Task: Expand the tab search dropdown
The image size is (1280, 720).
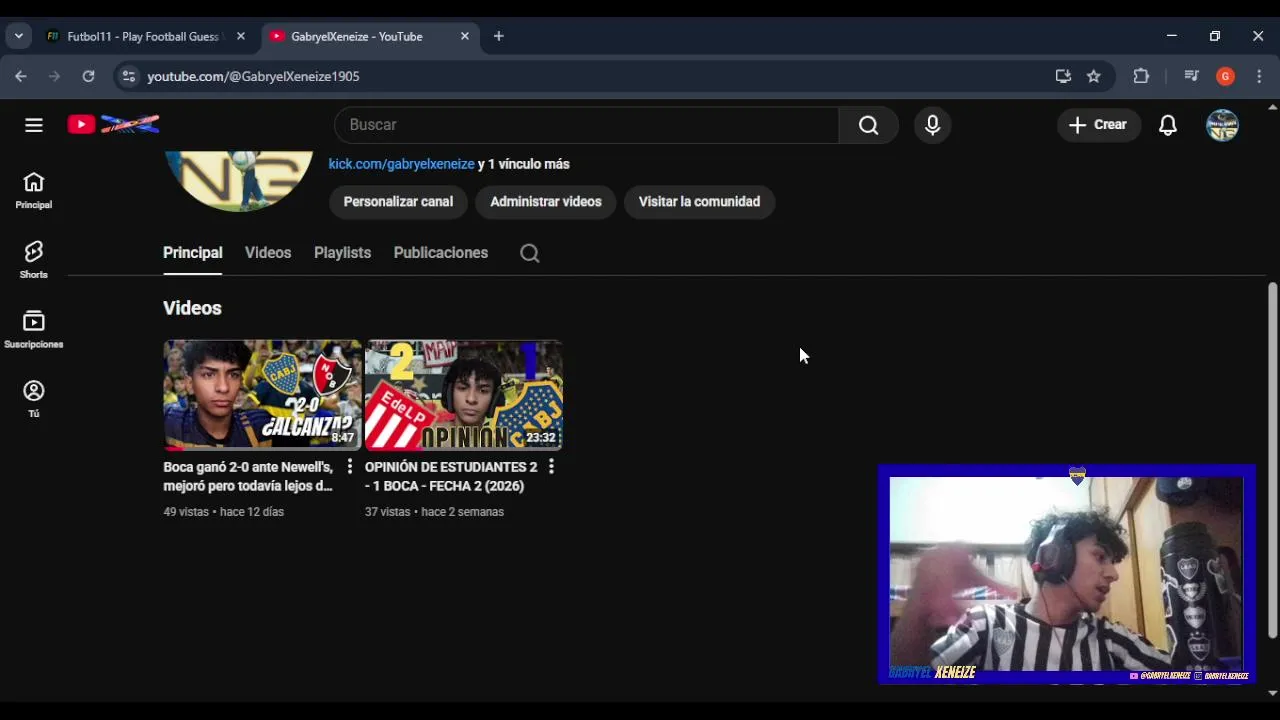Action: (18, 36)
